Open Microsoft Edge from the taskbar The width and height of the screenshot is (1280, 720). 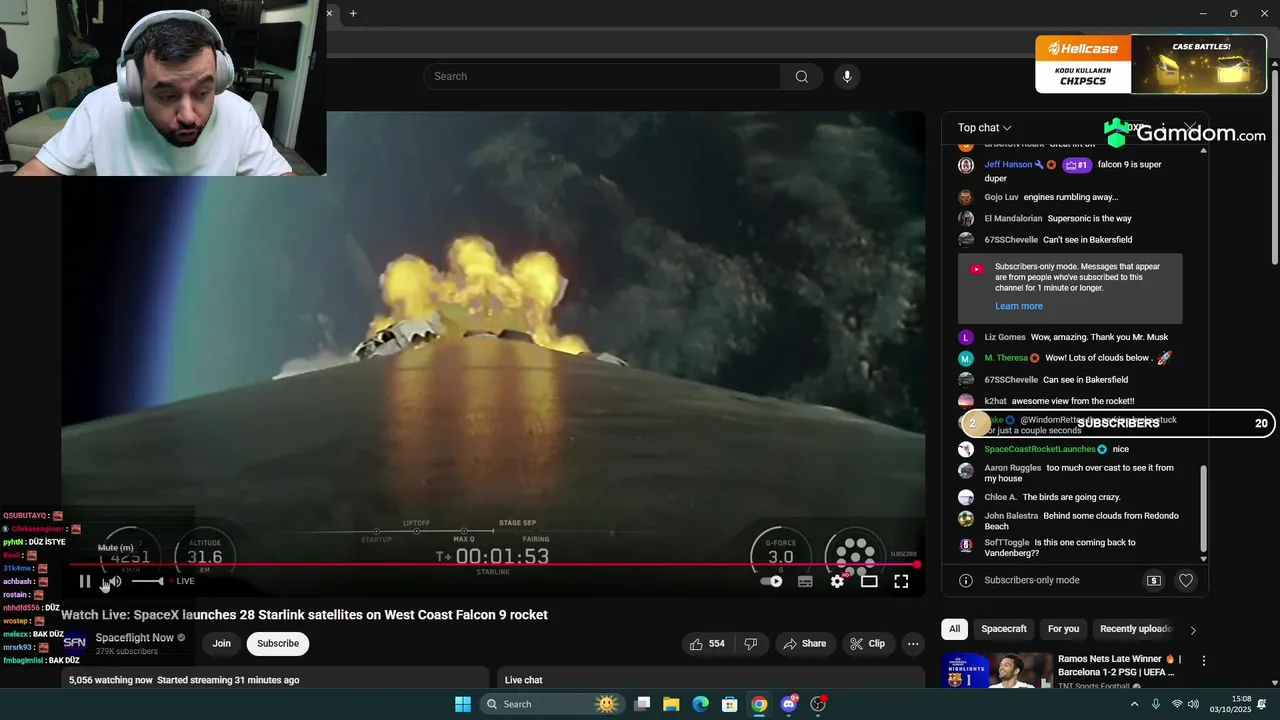(701, 704)
